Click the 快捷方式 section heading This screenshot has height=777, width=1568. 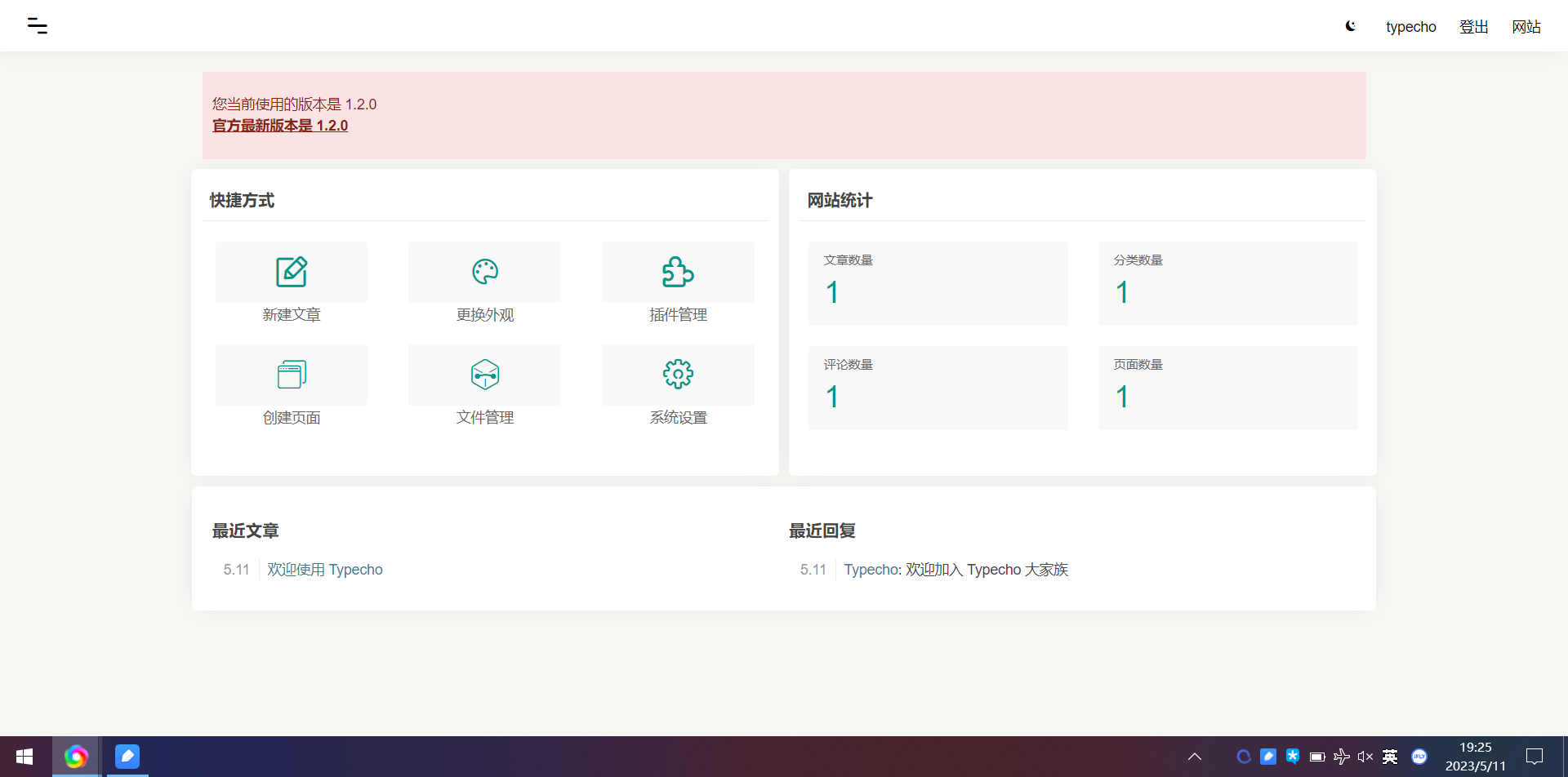pos(242,201)
